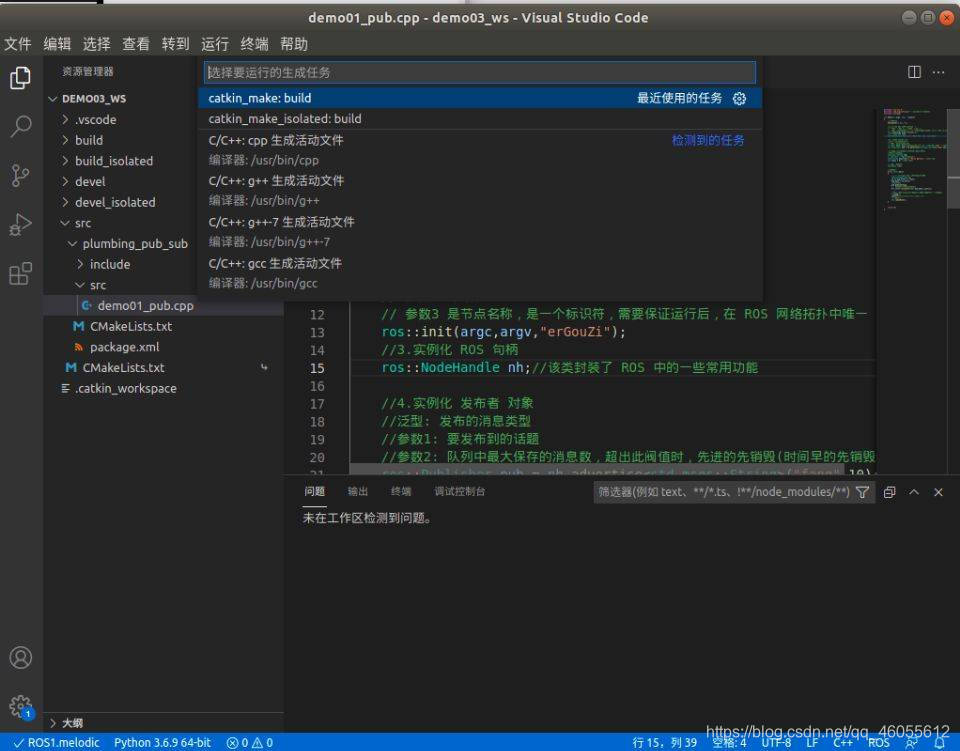
Task: Open the 查看 (View) menu
Action: tap(136, 44)
